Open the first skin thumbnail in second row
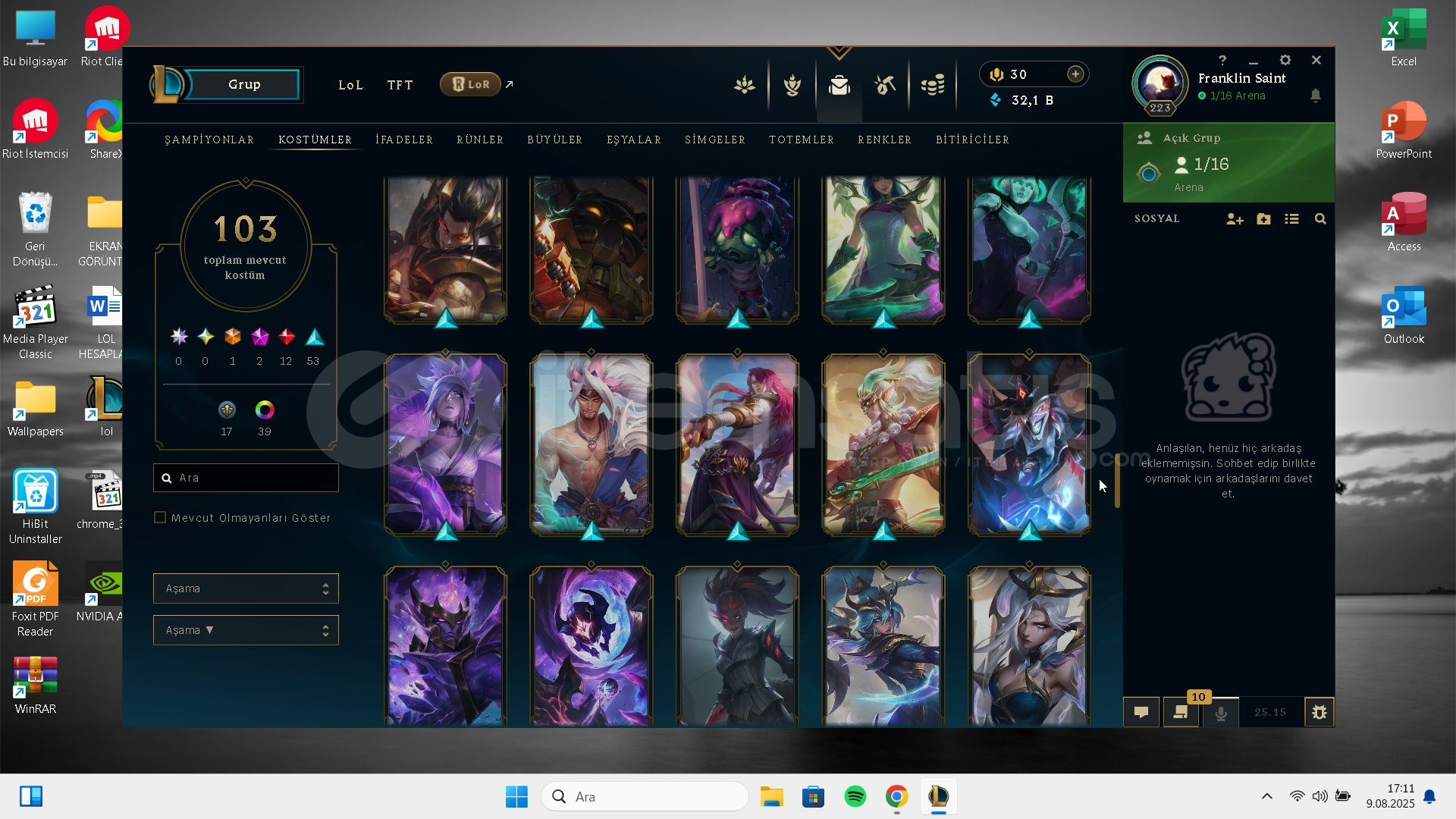The width and height of the screenshot is (1456, 819). coord(445,445)
